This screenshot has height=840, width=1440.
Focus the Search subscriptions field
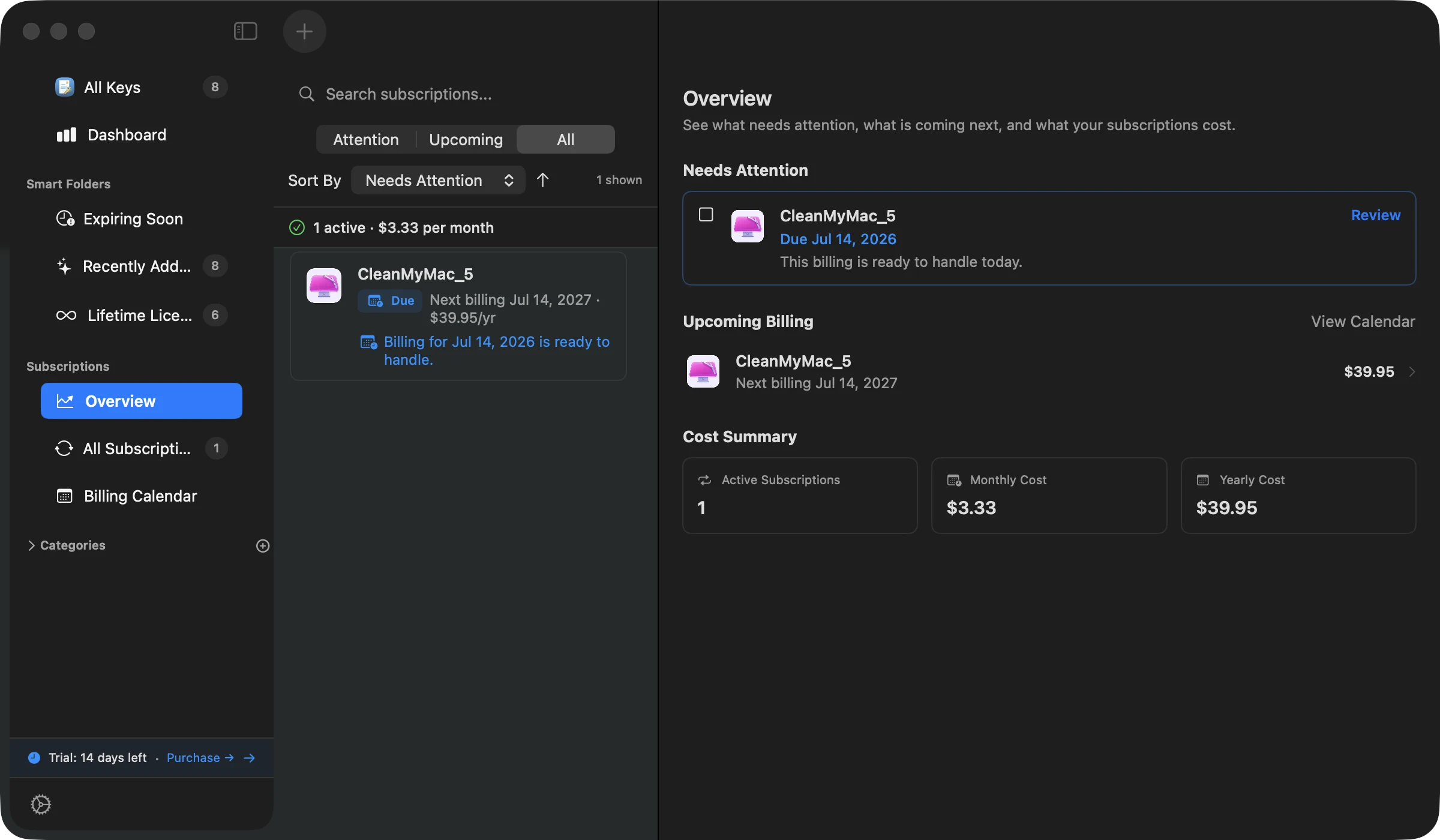[x=465, y=94]
